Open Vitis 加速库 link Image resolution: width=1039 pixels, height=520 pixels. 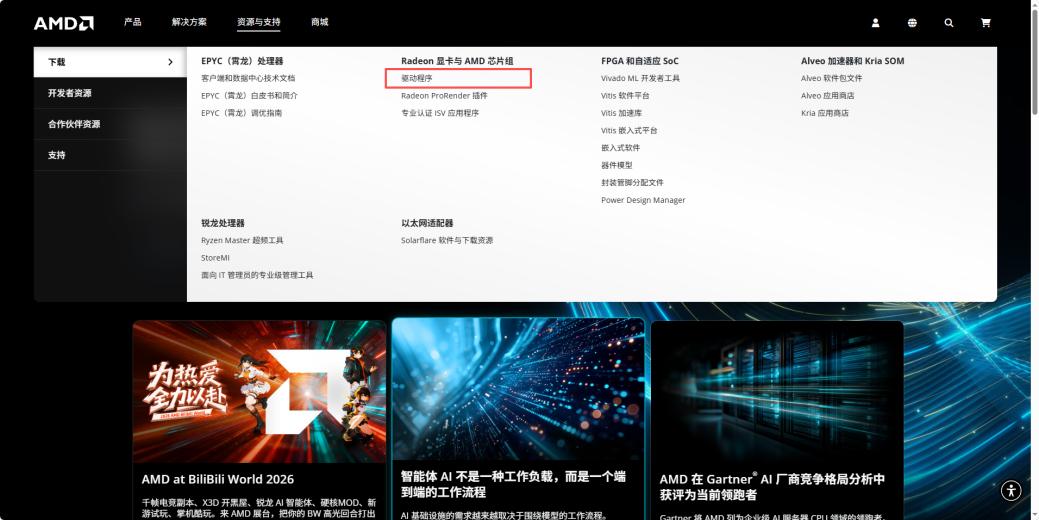[622, 113]
